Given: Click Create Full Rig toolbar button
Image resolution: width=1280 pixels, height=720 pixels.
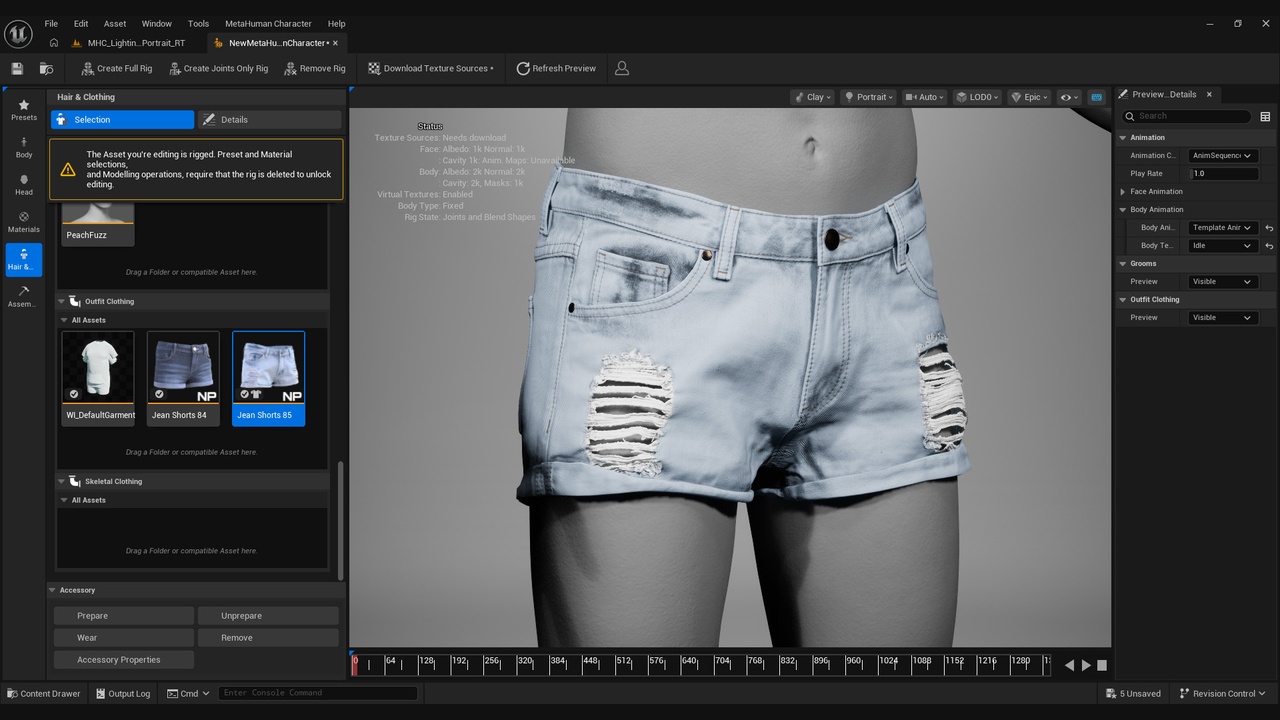Looking at the screenshot, I should click(116, 68).
